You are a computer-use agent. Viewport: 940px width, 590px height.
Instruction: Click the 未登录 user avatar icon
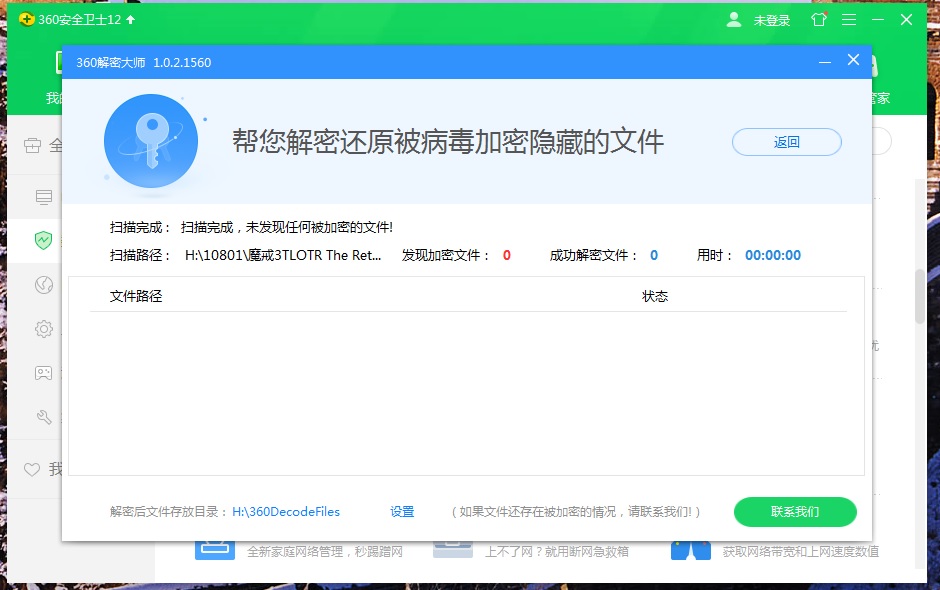click(734, 20)
